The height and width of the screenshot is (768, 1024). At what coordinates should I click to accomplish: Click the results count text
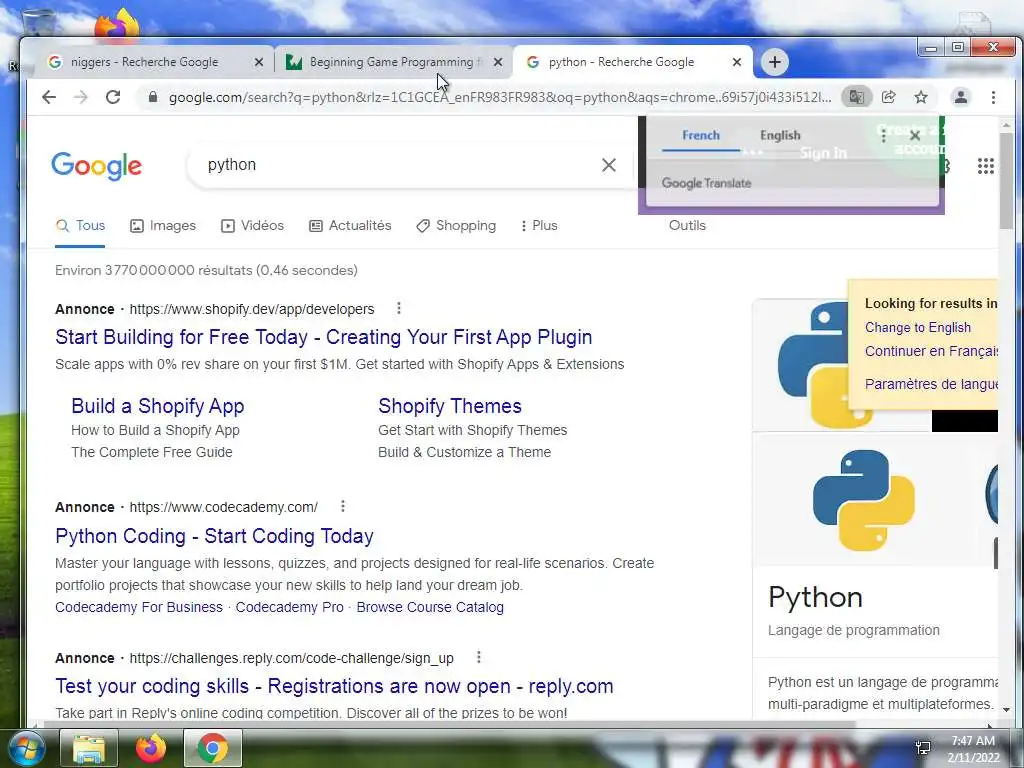[x=206, y=270]
